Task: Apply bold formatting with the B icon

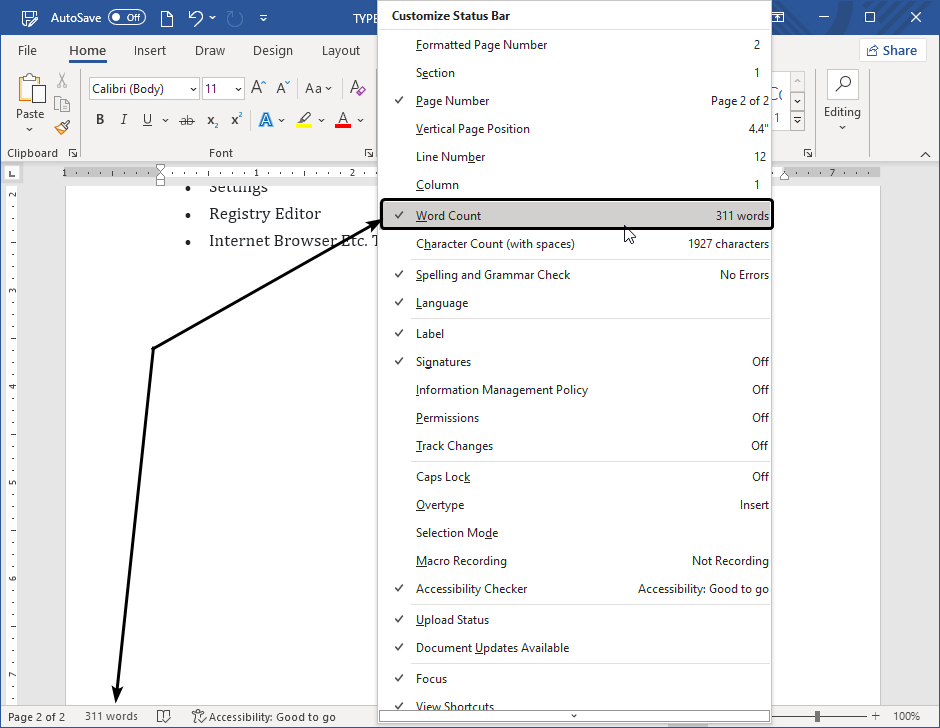Action: pyautogui.click(x=100, y=120)
